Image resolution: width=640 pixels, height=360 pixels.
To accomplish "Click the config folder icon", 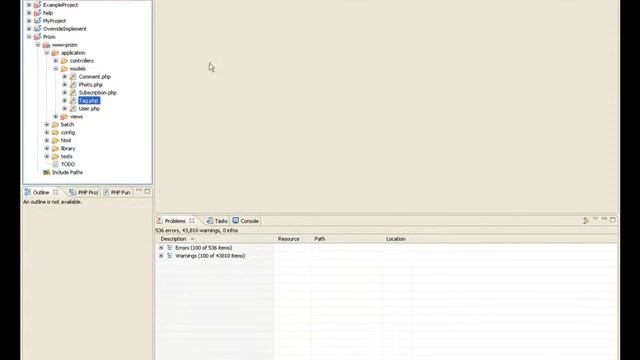I will (x=55, y=132).
